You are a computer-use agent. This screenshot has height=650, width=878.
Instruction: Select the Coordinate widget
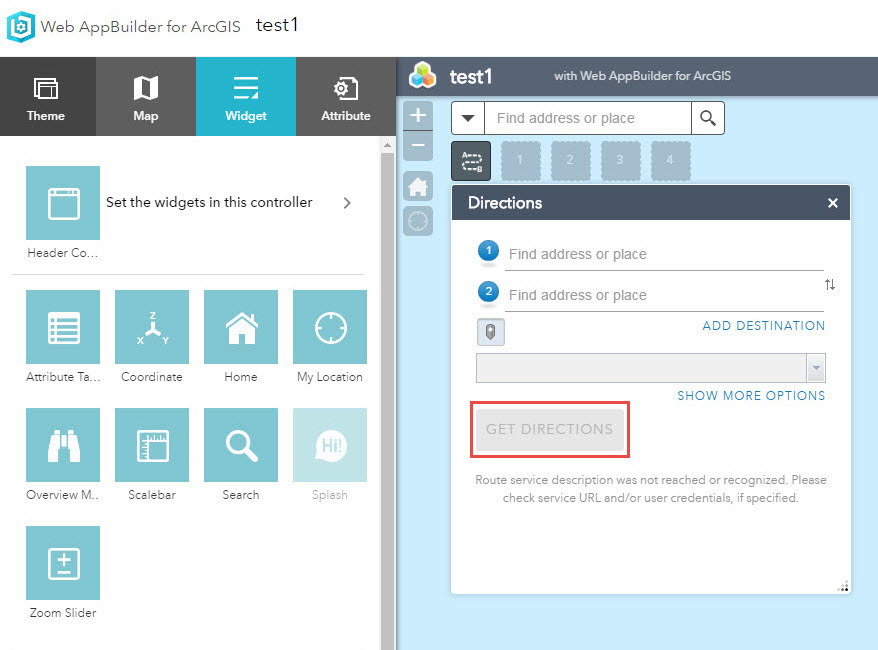[x=152, y=327]
